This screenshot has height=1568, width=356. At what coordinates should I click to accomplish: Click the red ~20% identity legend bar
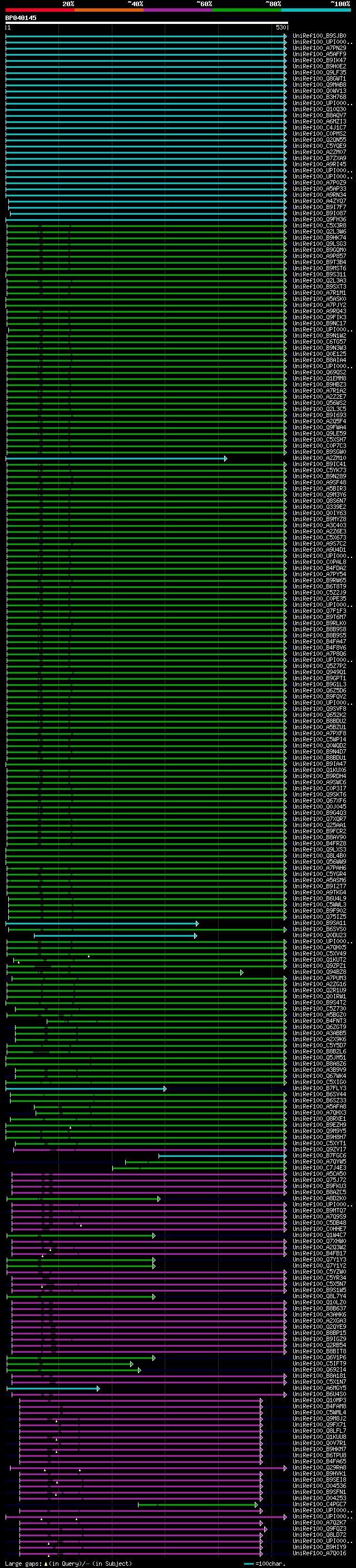(x=39, y=10)
